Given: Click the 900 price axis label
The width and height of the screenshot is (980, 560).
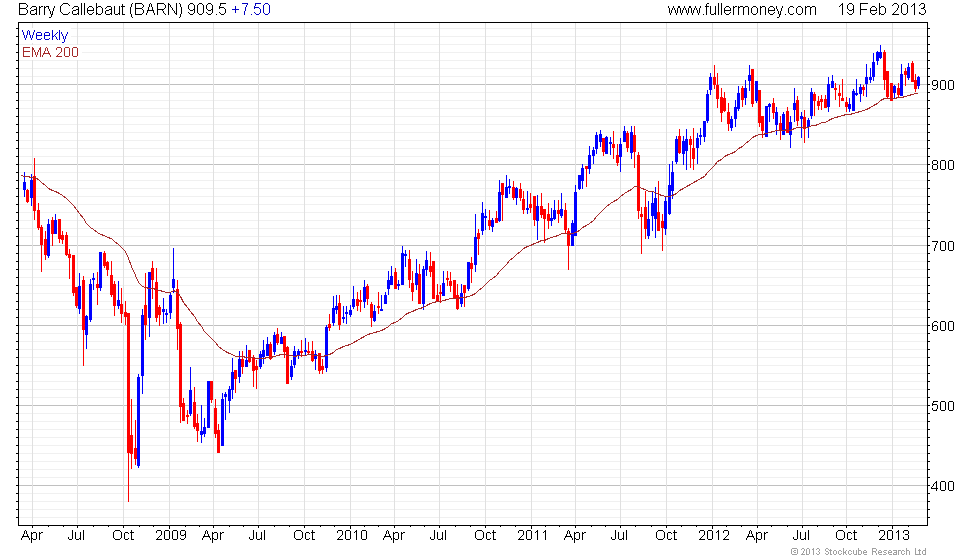Looking at the screenshot, I should (x=942, y=85).
